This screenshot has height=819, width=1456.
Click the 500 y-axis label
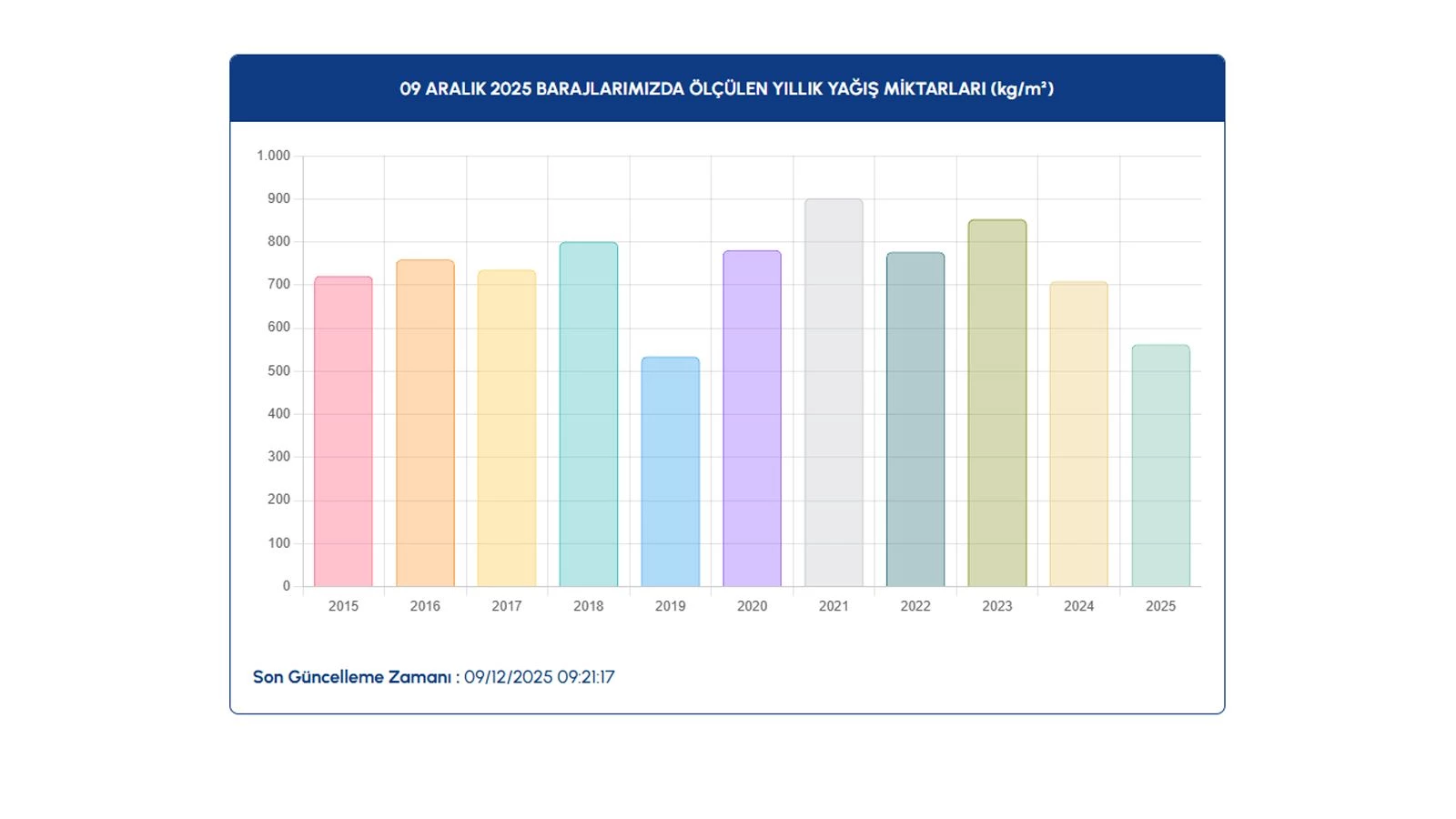tap(278, 370)
